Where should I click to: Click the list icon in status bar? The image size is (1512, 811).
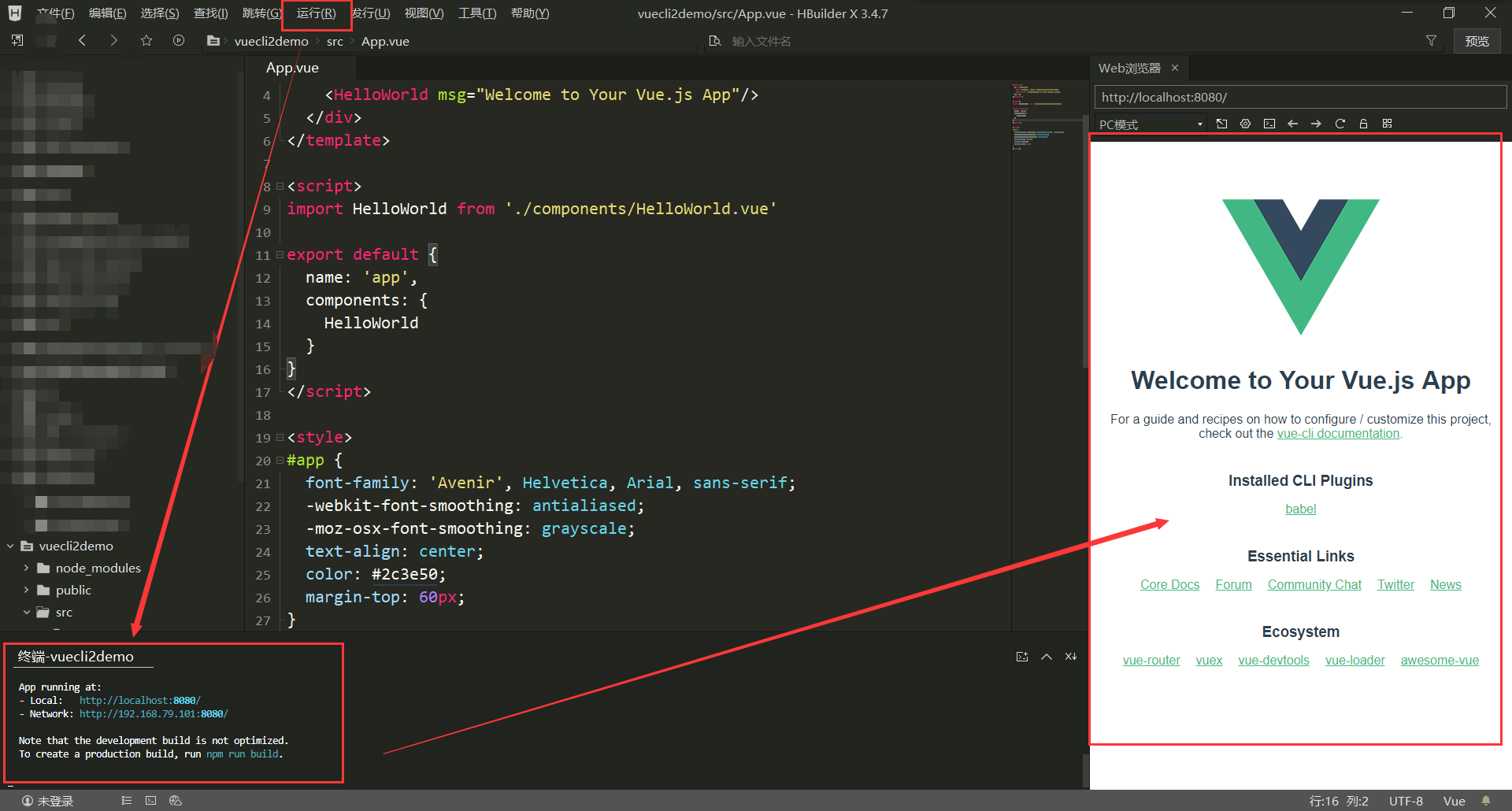(x=126, y=801)
